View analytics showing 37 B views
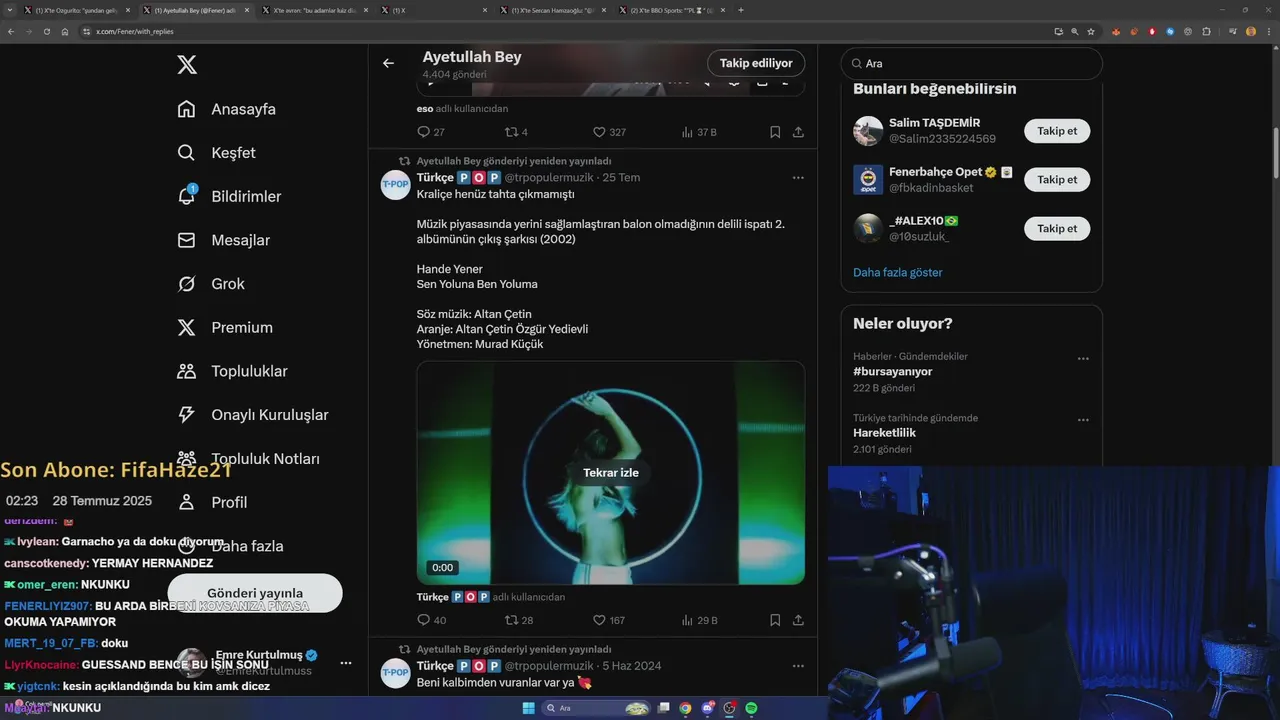 699,132
